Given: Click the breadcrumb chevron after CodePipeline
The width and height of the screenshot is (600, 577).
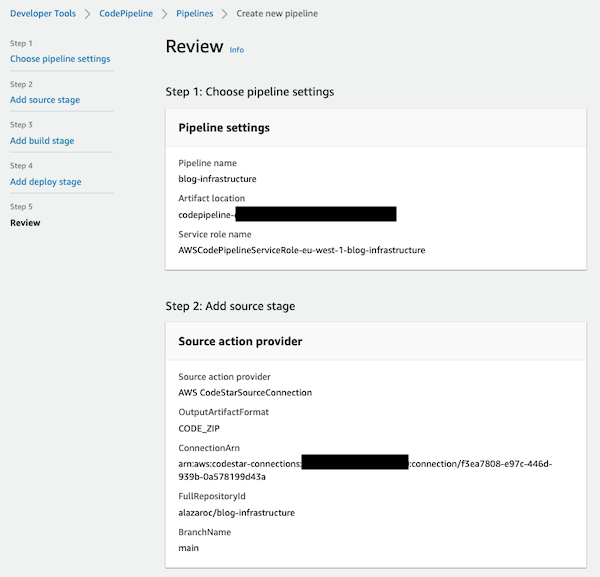Looking at the screenshot, I should point(165,14).
